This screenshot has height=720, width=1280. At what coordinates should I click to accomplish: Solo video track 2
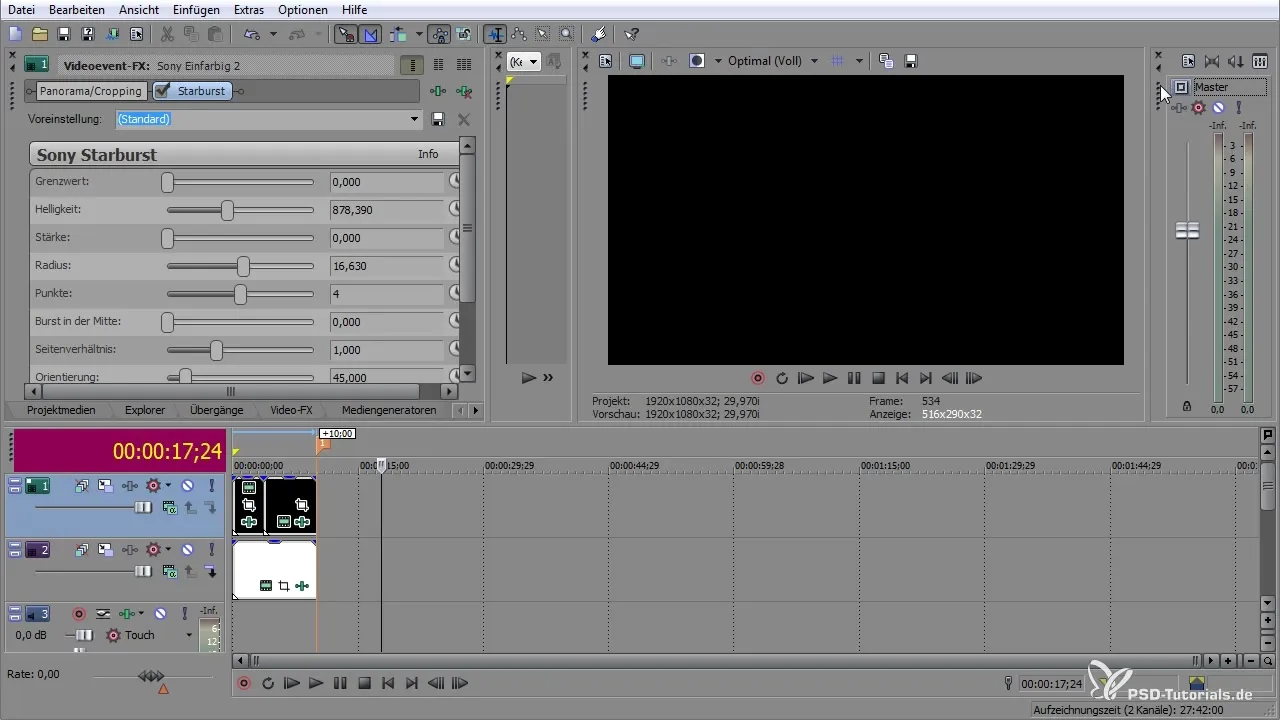click(211, 549)
